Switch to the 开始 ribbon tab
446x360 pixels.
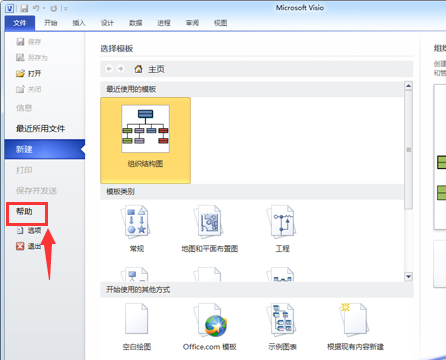[x=51, y=23]
